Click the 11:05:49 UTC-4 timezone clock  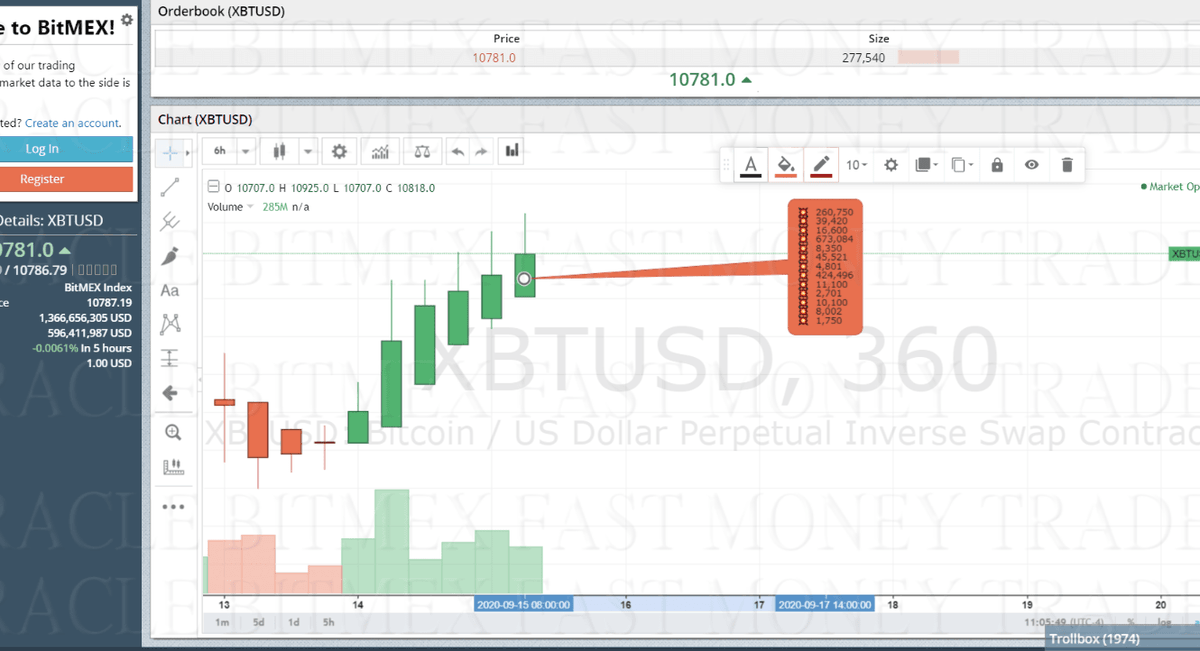point(1065,622)
